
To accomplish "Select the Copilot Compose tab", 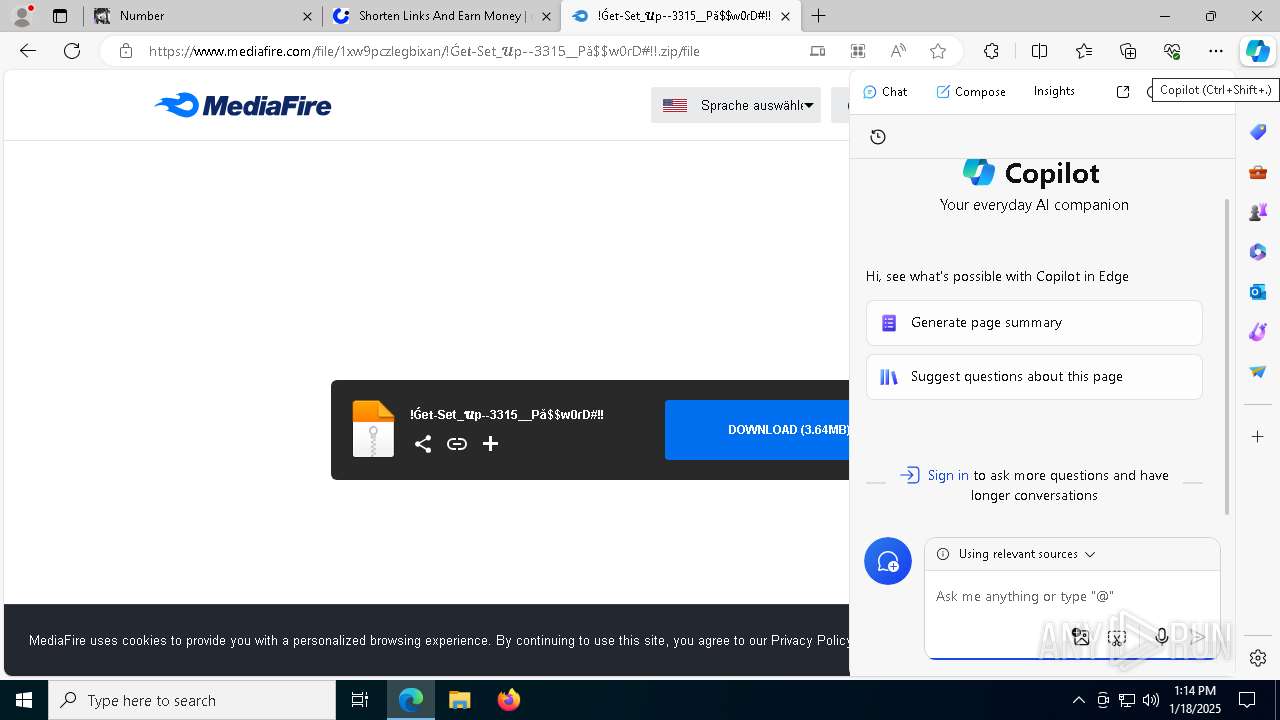I will (x=971, y=91).
